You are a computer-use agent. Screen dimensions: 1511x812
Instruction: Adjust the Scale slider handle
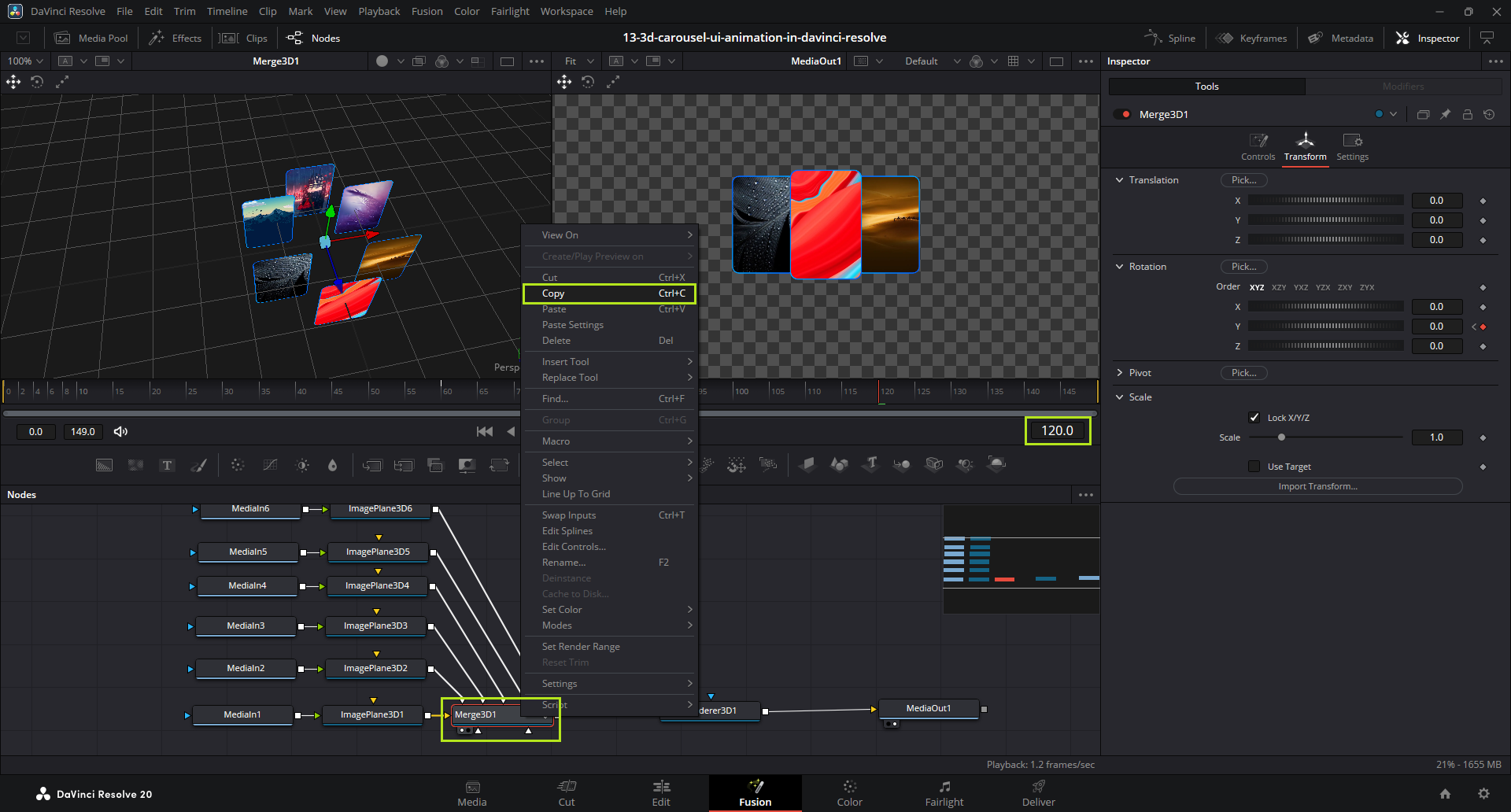1281,437
